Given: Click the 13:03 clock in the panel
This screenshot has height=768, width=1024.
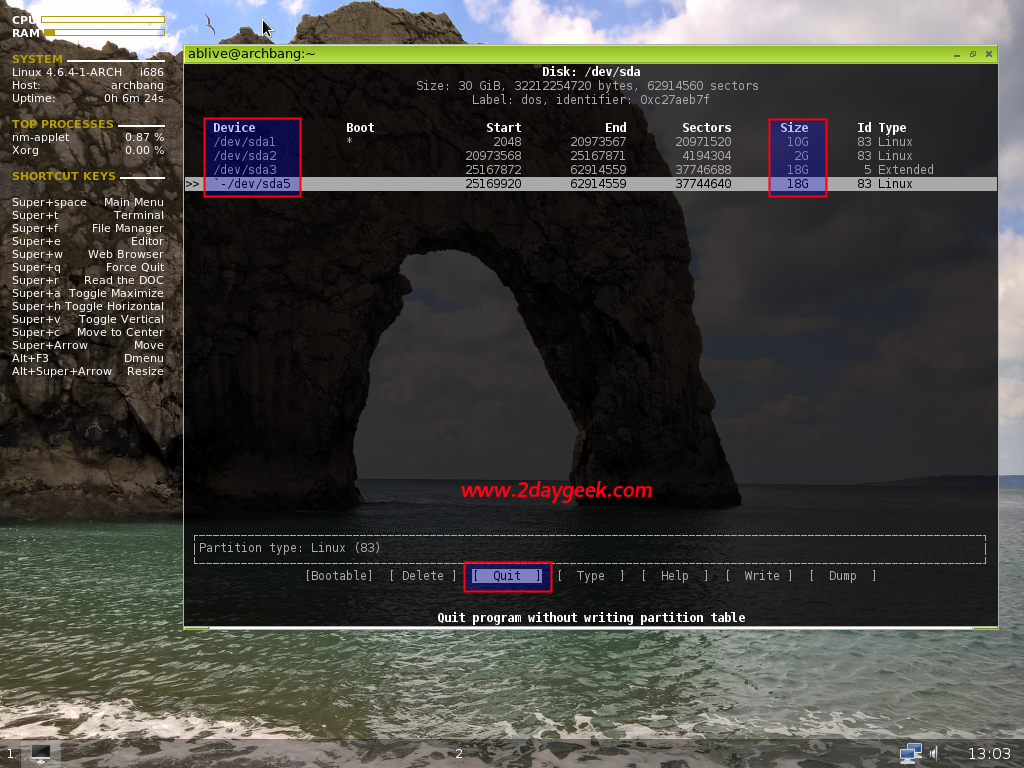Looking at the screenshot, I should (x=989, y=754).
